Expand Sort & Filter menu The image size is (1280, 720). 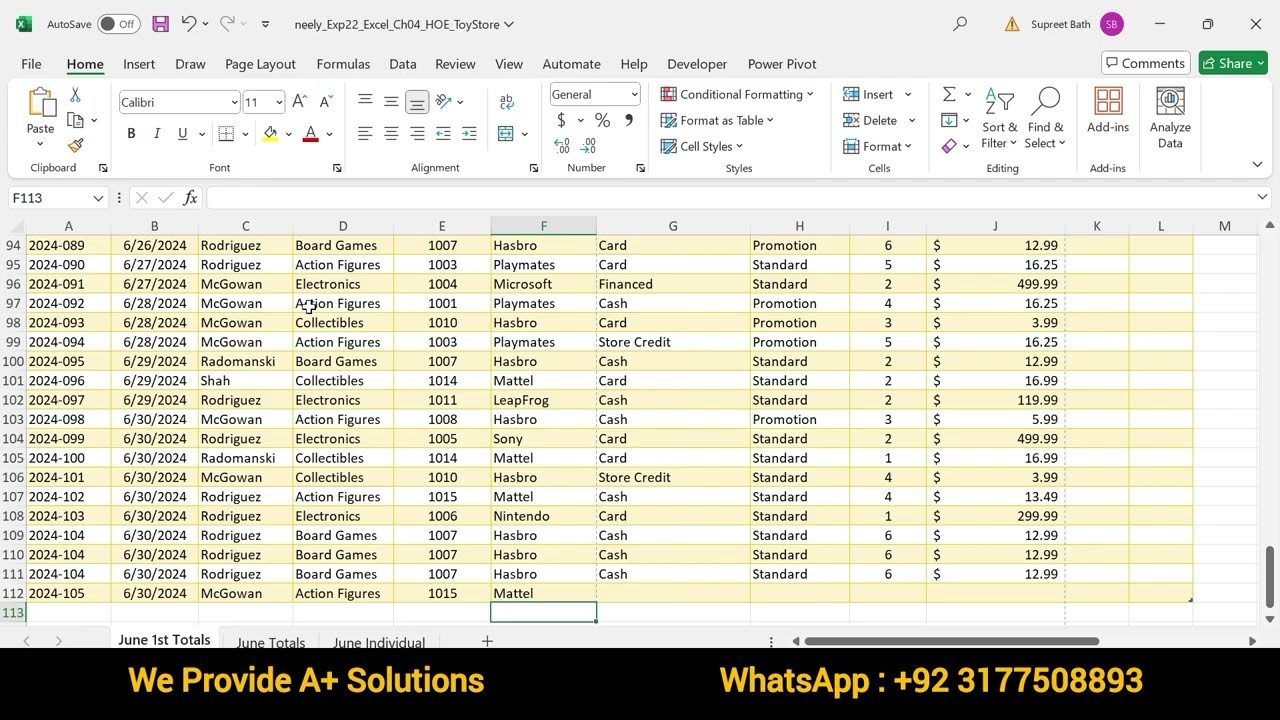pyautogui.click(x=999, y=119)
